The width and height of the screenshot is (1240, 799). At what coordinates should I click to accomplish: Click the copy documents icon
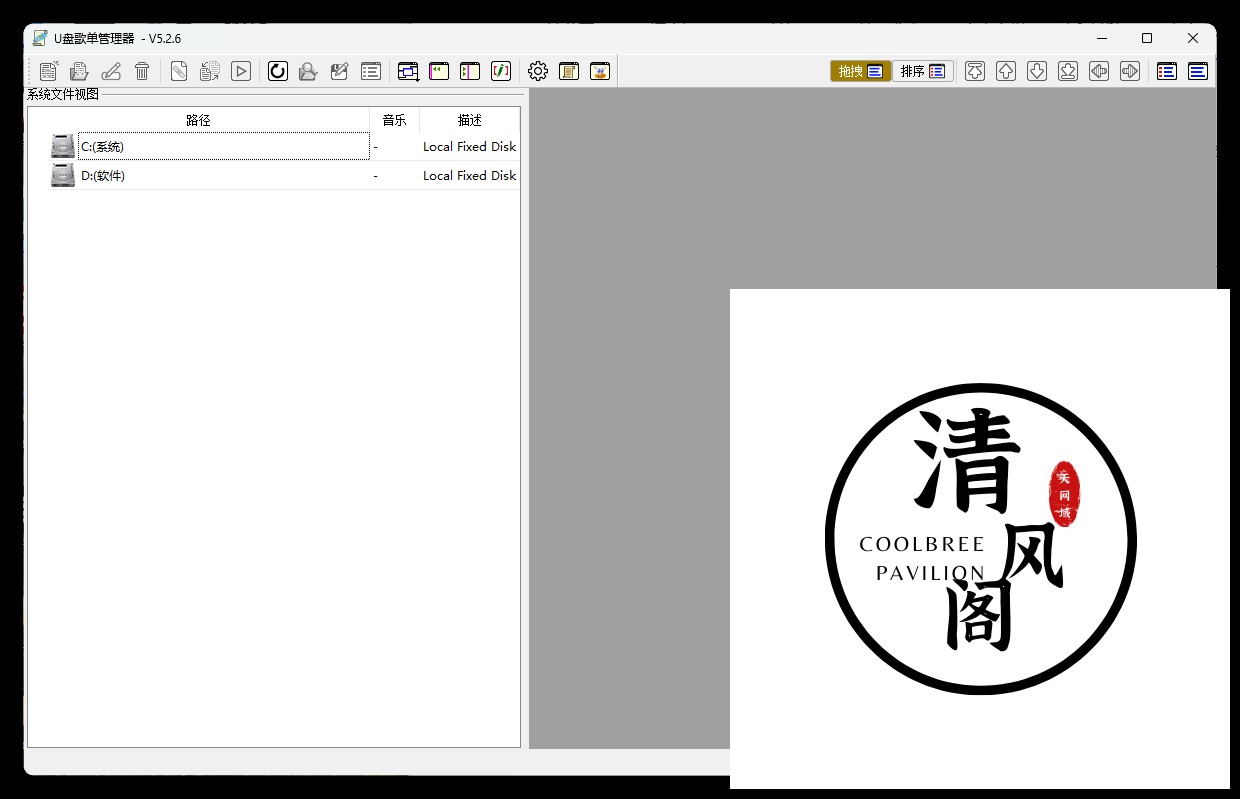coord(210,71)
